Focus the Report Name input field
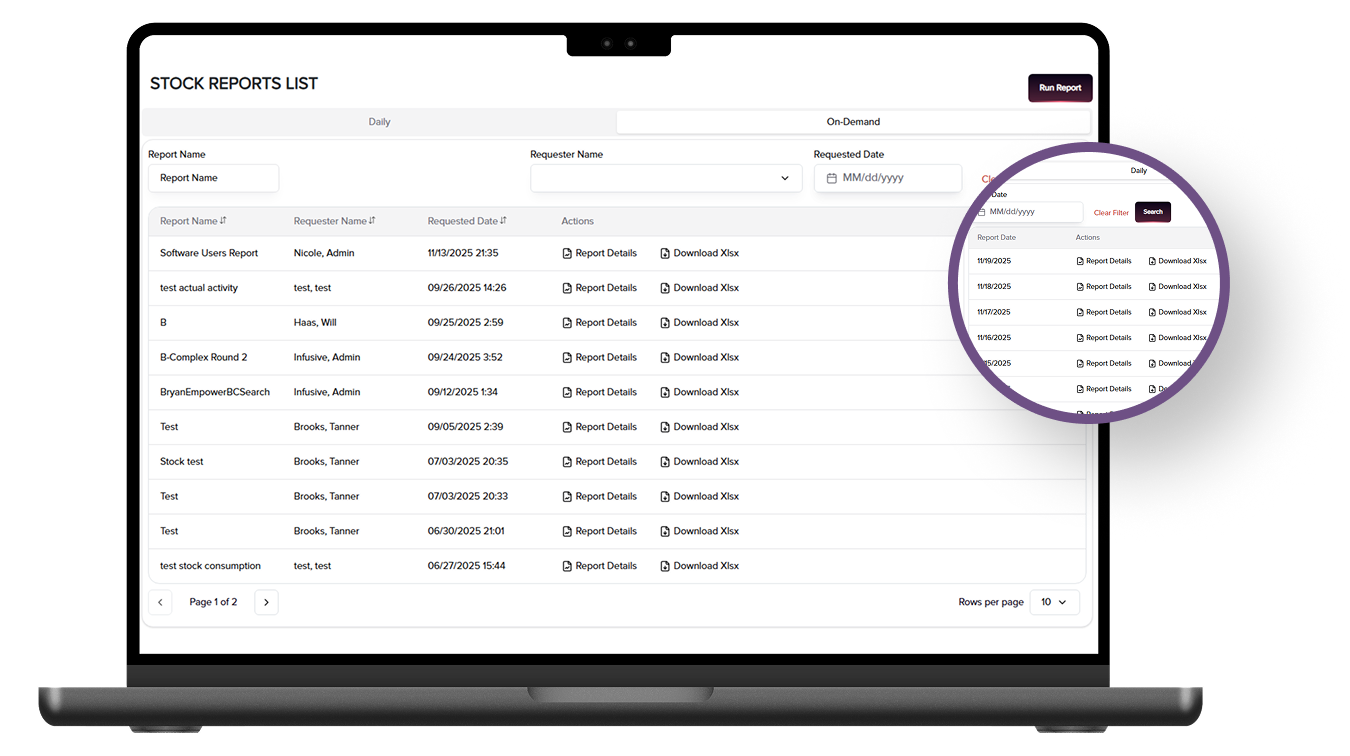This screenshot has width=1350, height=756. [x=214, y=178]
